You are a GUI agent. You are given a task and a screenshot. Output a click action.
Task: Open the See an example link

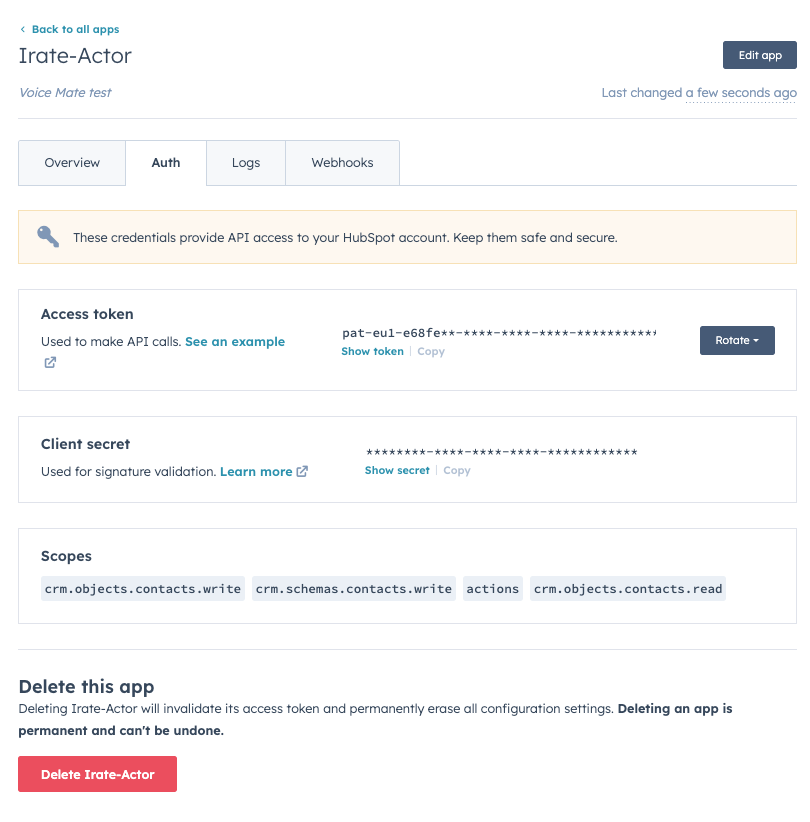pos(235,342)
